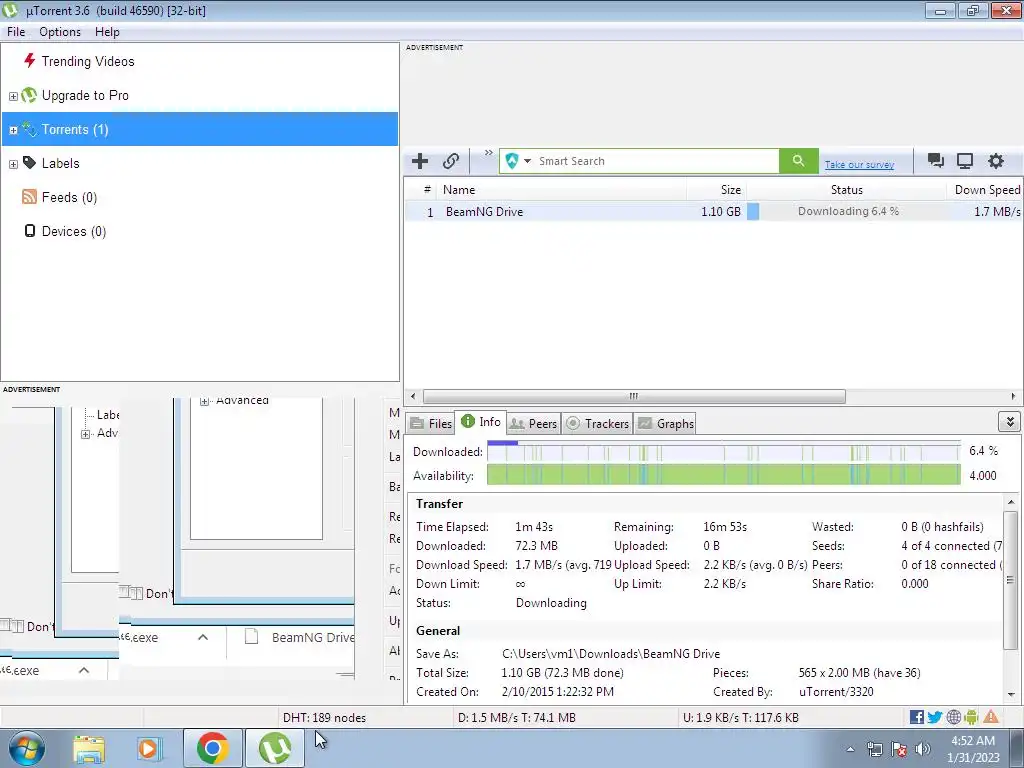
Task: Switch to the Peers tab
Action: point(534,423)
